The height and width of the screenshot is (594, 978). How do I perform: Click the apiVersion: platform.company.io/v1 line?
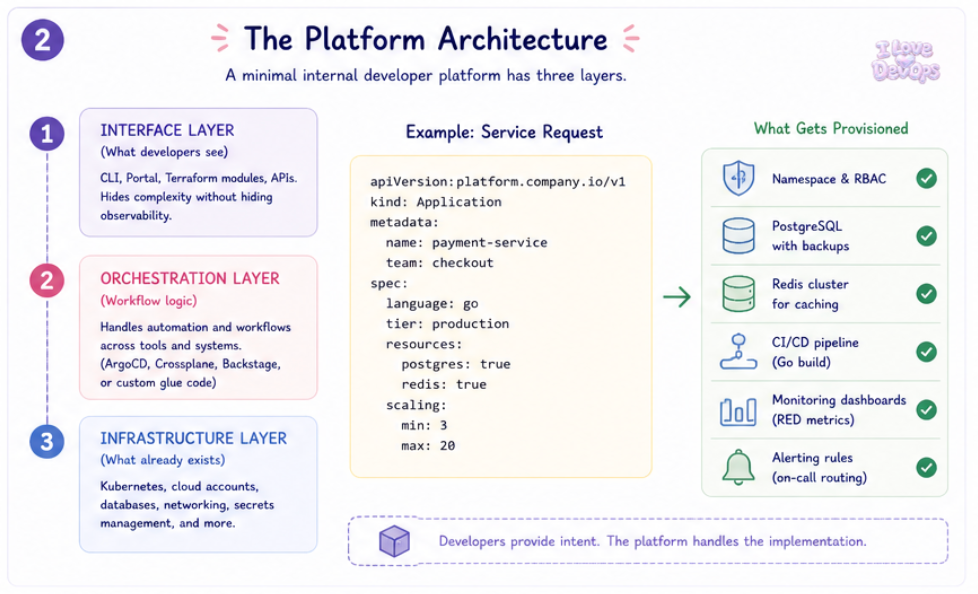(498, 182)
